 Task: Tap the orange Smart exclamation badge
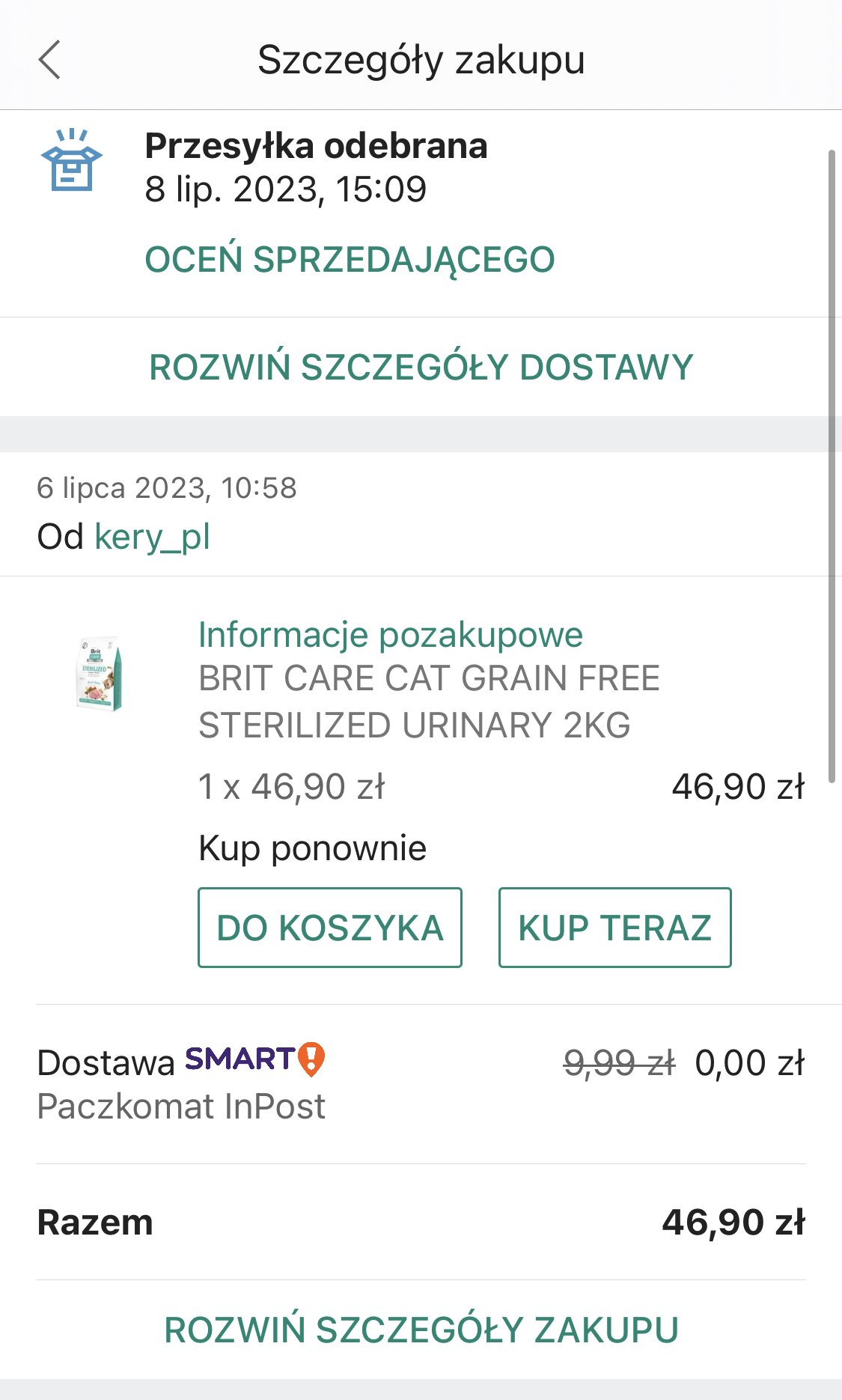pos(311,1059)
